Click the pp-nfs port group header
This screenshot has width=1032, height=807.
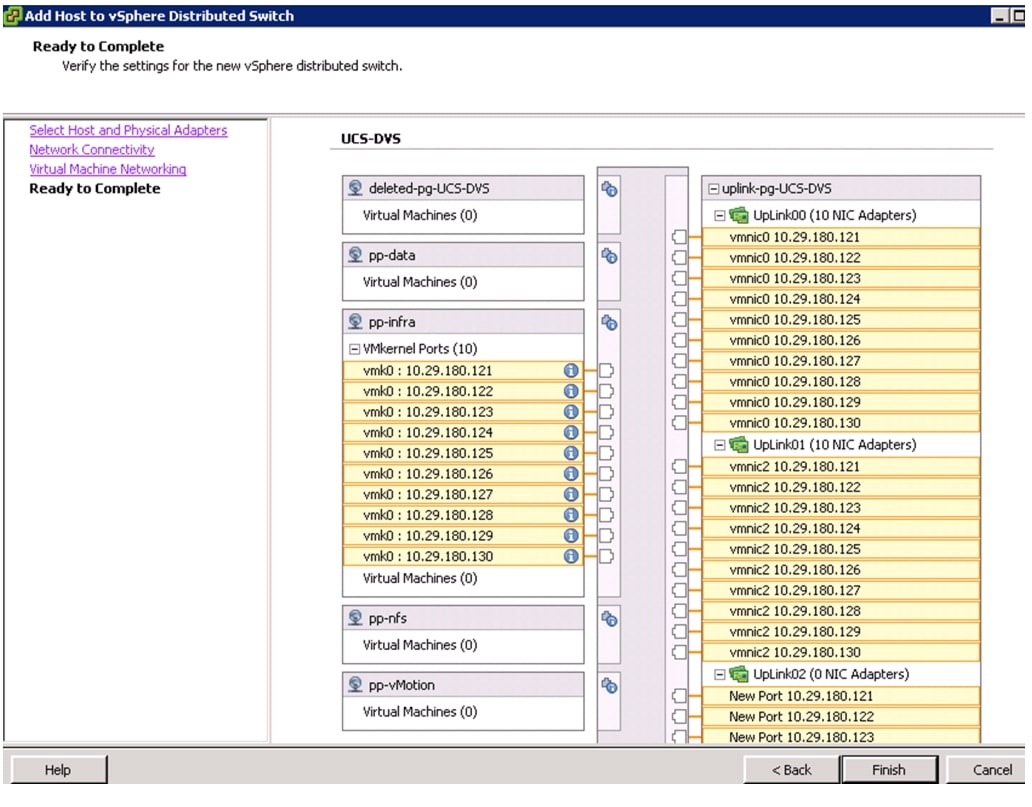(463, 618)
